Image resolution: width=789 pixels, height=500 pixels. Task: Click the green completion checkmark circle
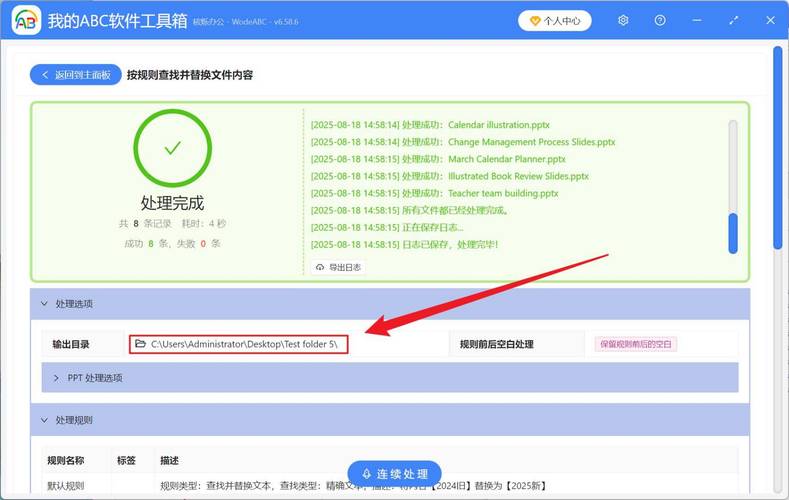click(x=173, y=148)
